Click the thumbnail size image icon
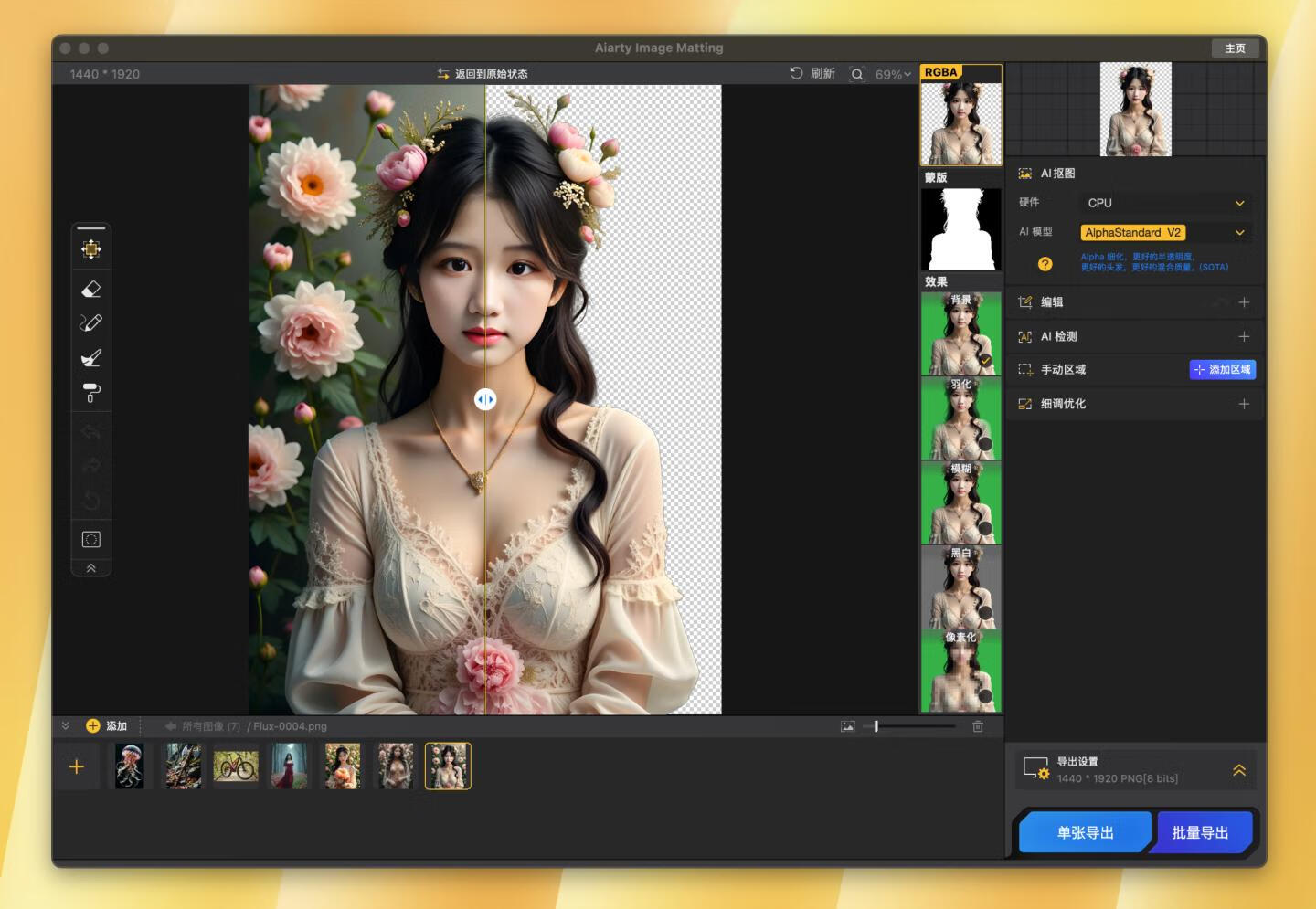This screenshot has height=909, width=1316. click(848, 726)
